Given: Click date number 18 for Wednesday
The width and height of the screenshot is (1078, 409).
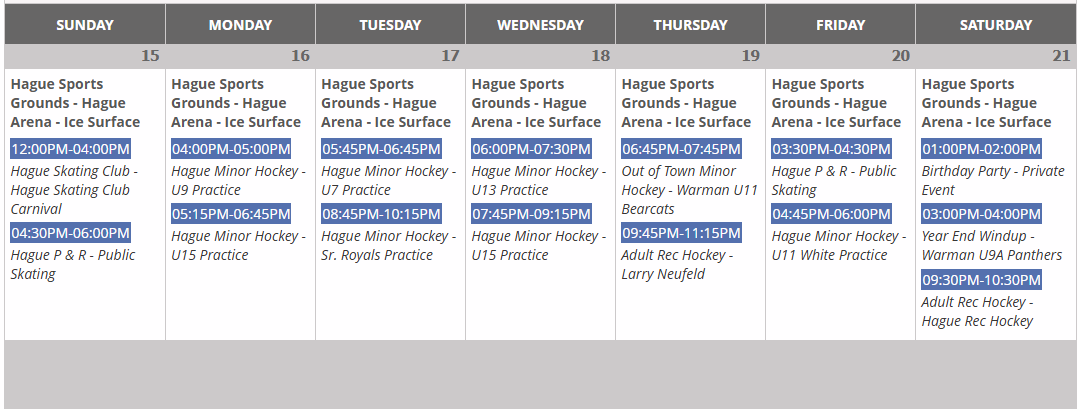Looking at the screenshot, I should coord(600,56).
